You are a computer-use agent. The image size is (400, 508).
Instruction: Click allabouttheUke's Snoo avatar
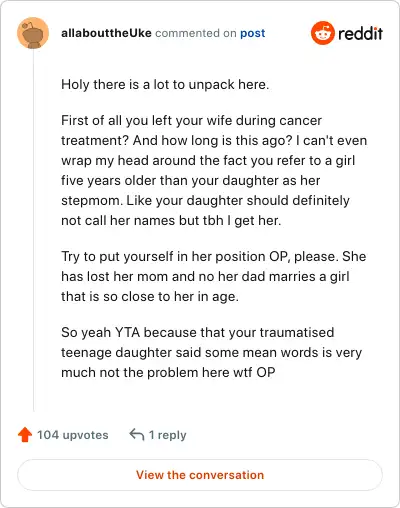click(x=33, y=33)
